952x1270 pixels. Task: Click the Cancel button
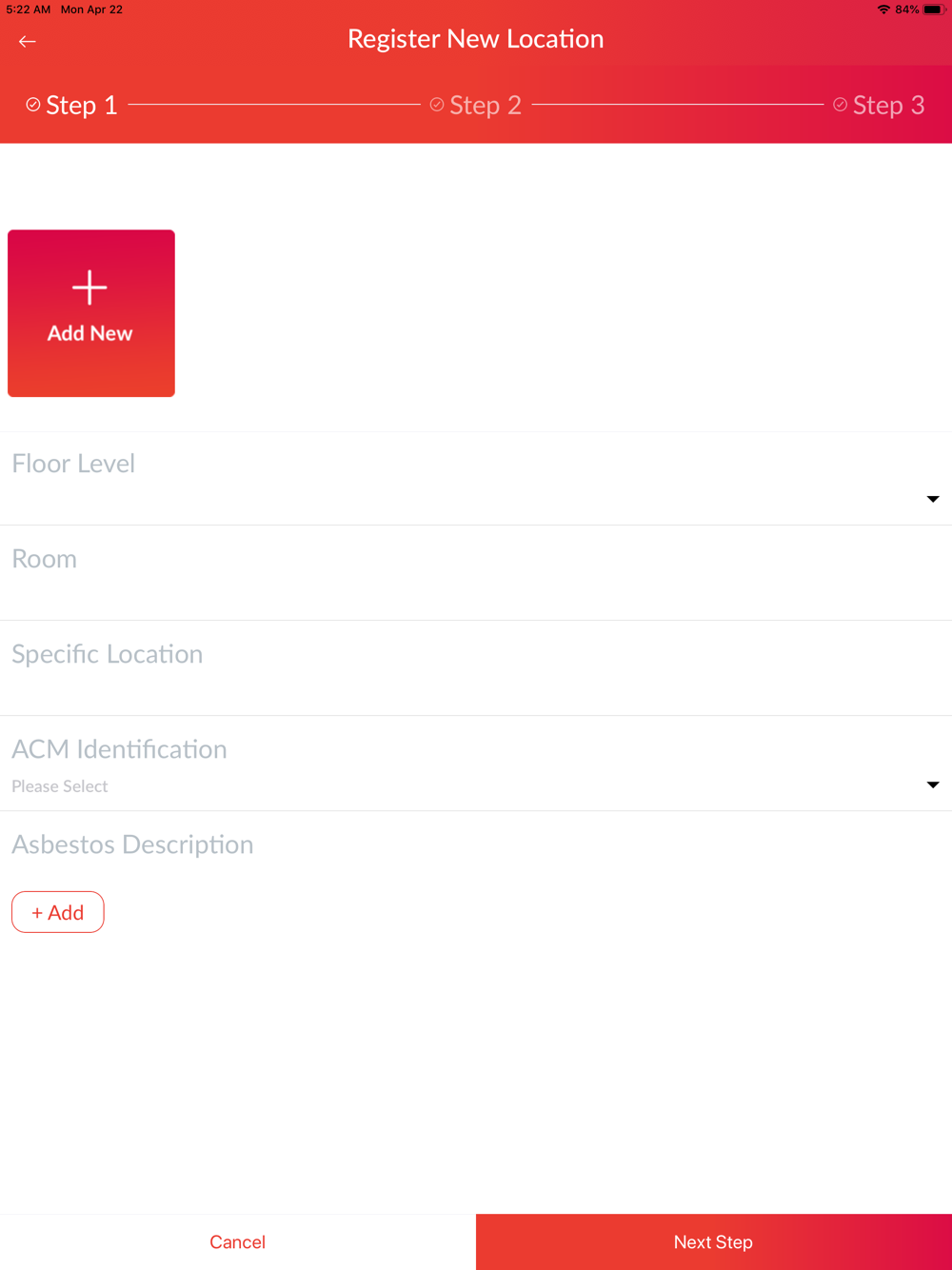238,1242
